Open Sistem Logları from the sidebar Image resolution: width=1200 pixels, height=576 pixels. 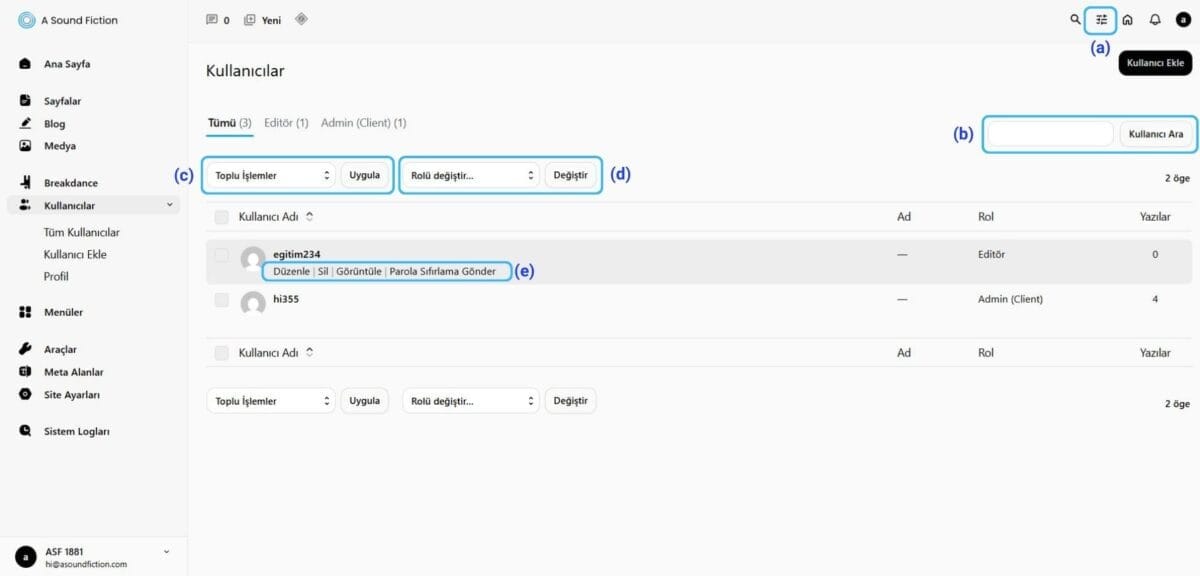click(76, 431)
